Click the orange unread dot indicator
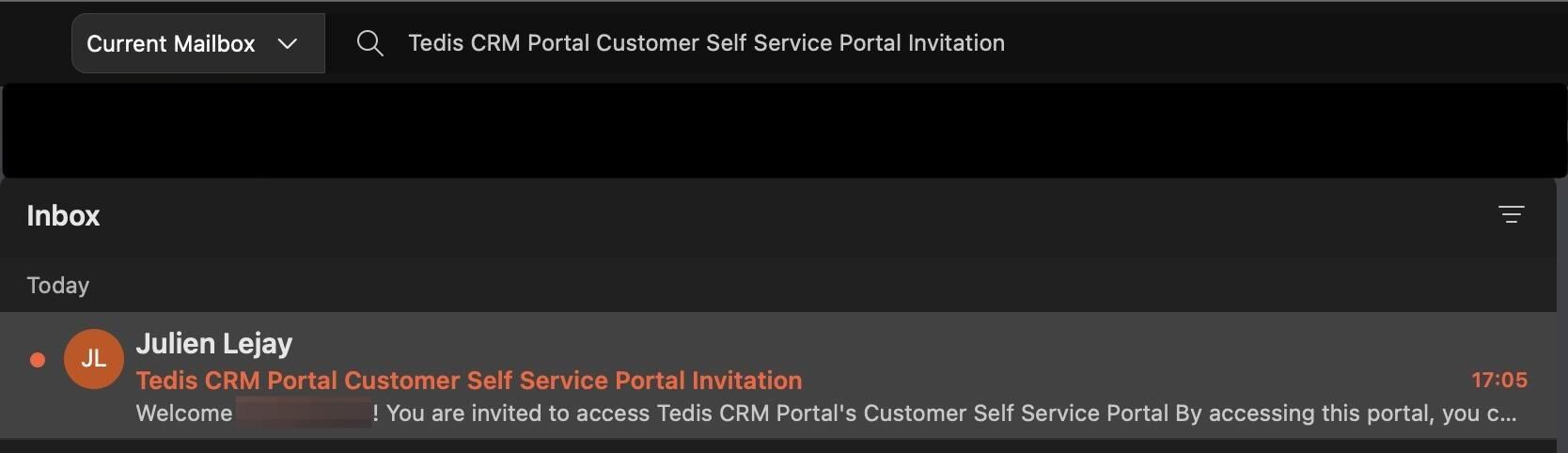1568x453 pixels. coord(38,360)
